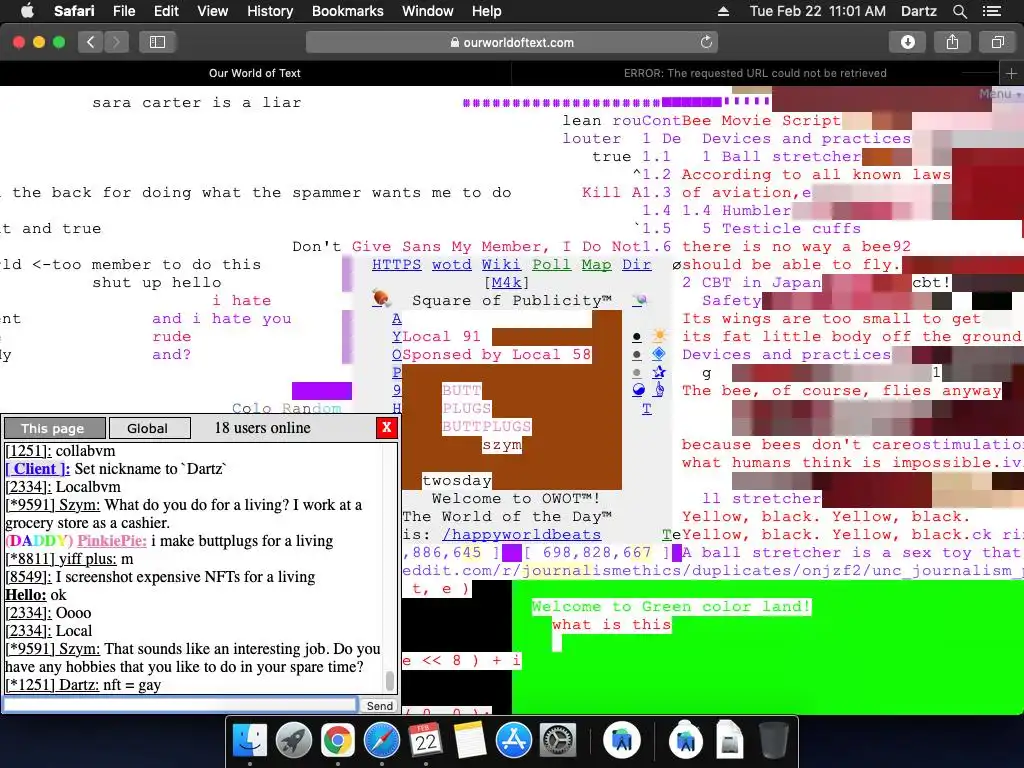The width and height of the screenshot is (1024, 768).
Task: Open Android Studio icon next to System Preferences
Action: (x=622, y=741)
